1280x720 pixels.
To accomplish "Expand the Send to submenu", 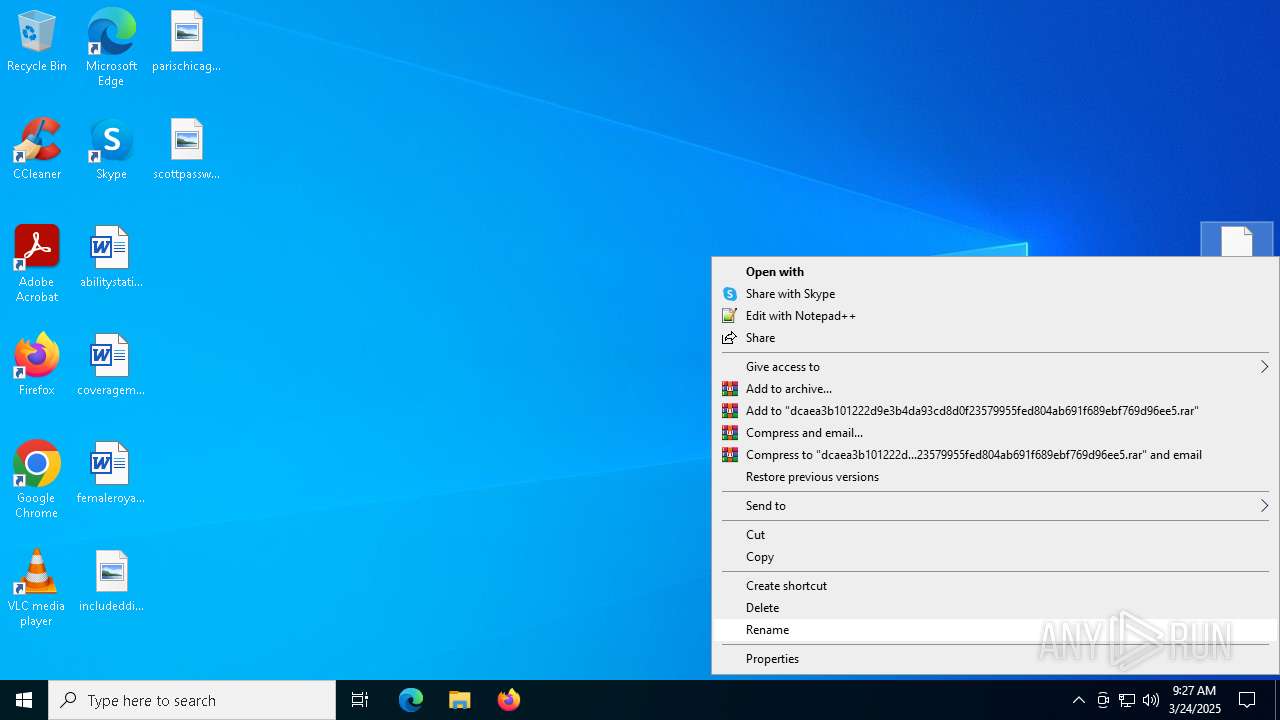I will 995,506.
